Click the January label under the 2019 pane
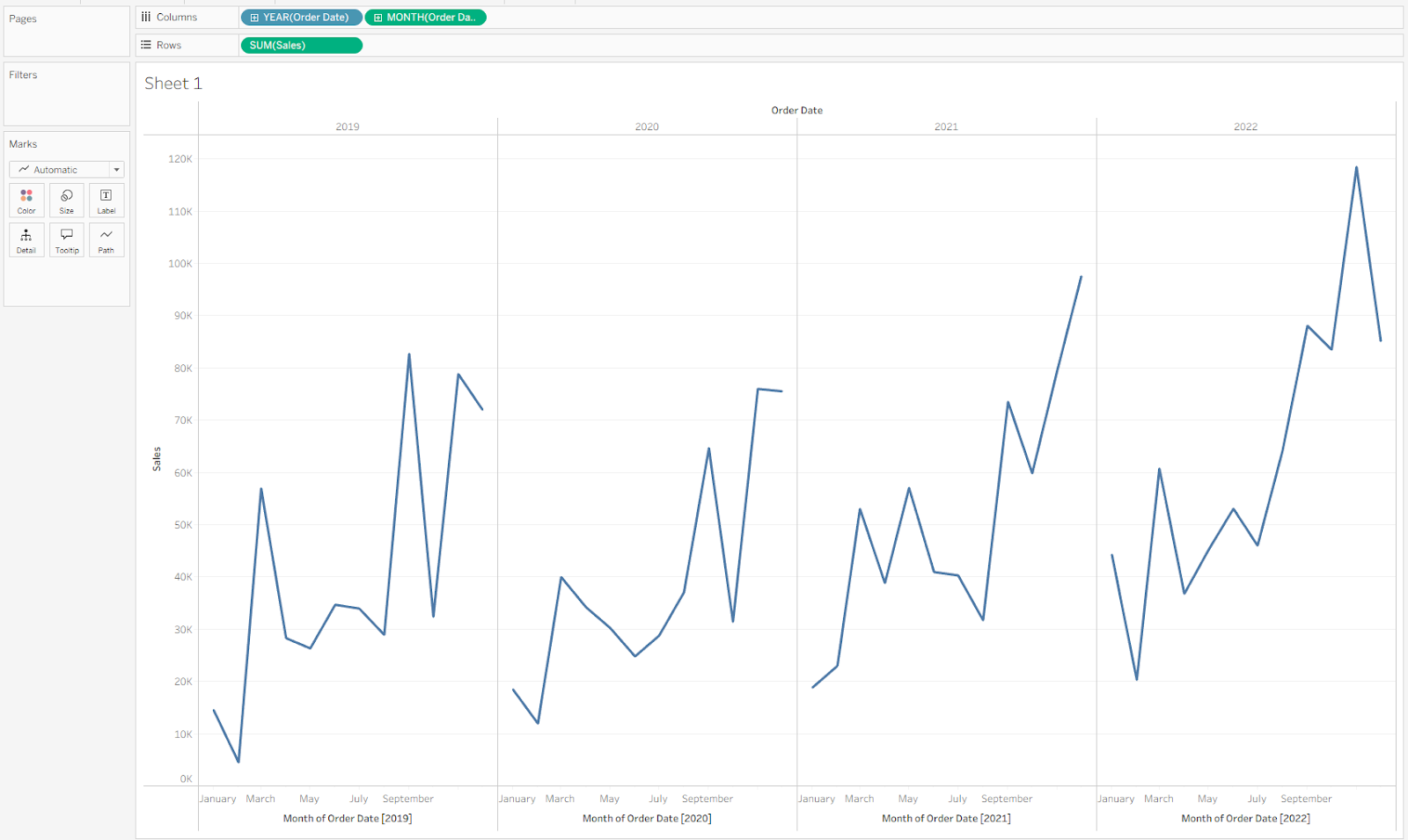Screen dimensions: 1408x840 point(217,799)
